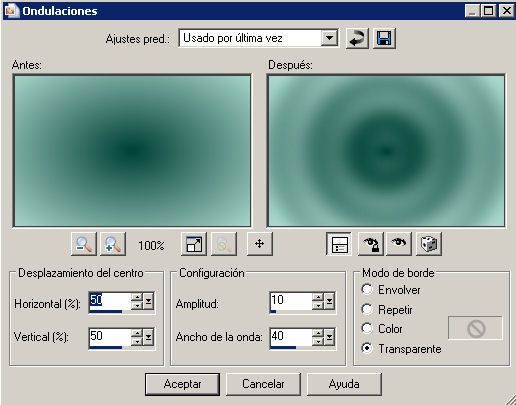Screen dimensions: 516x405
Task: Click the Cancelar button
Action: pyautogui.click(x=263, y=384)
